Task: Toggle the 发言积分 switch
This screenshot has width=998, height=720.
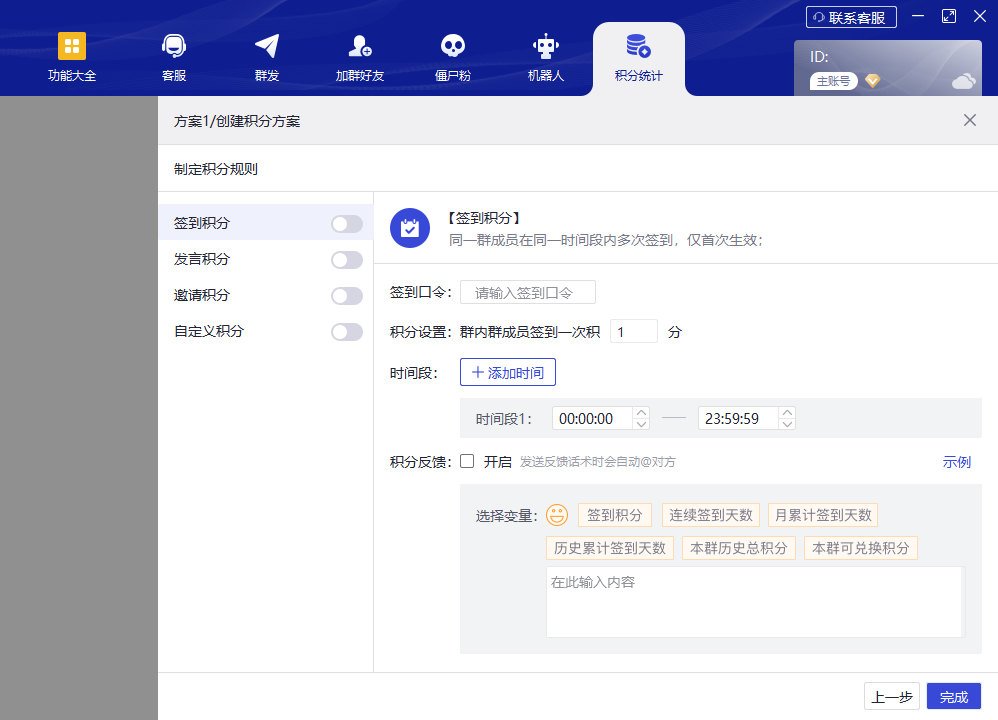Action: pyautogui.click(x=347, y=260)
